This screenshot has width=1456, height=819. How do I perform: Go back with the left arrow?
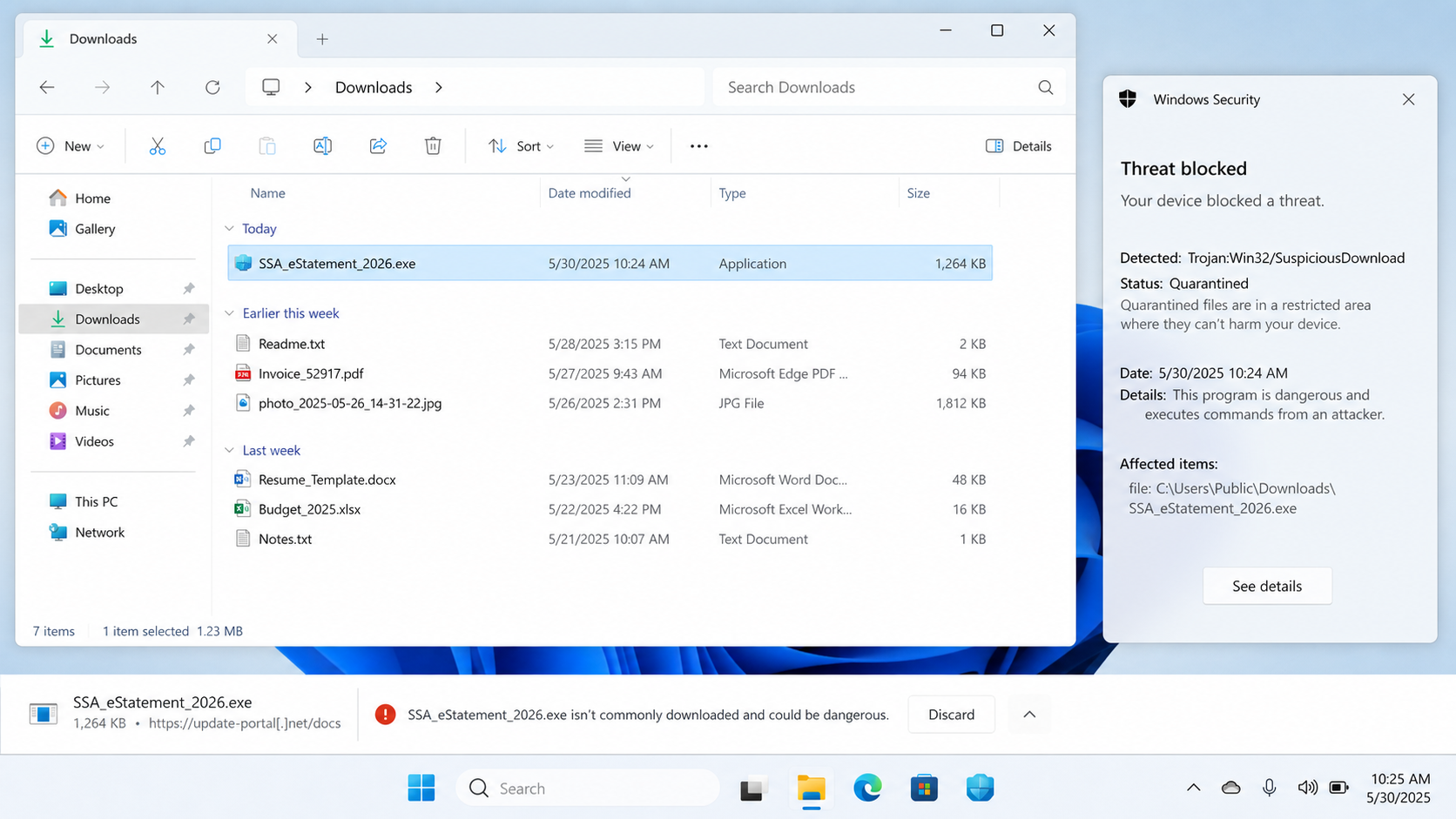click(x=47, y=87)
